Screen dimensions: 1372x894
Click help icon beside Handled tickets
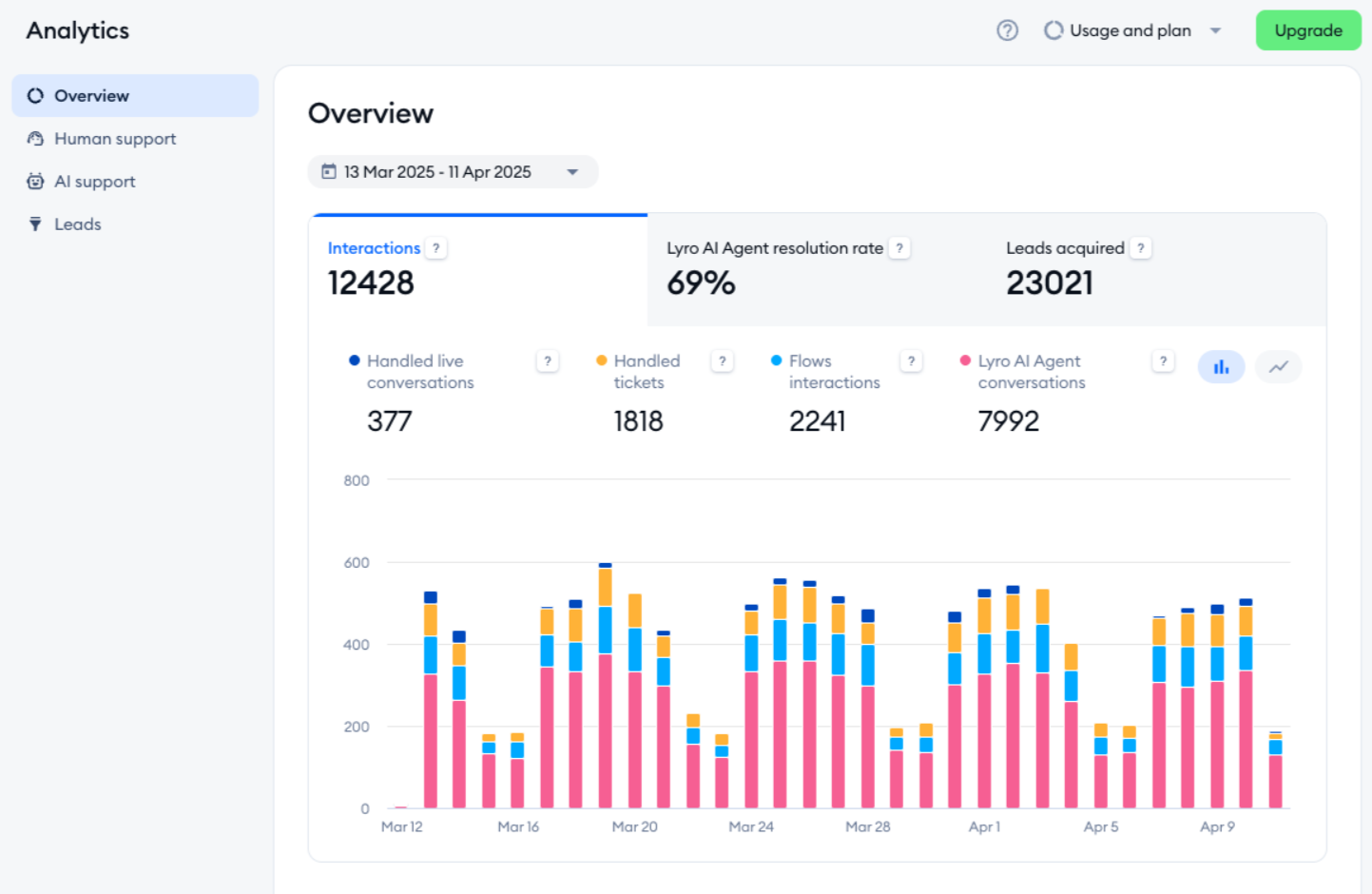tap(723, 361)
